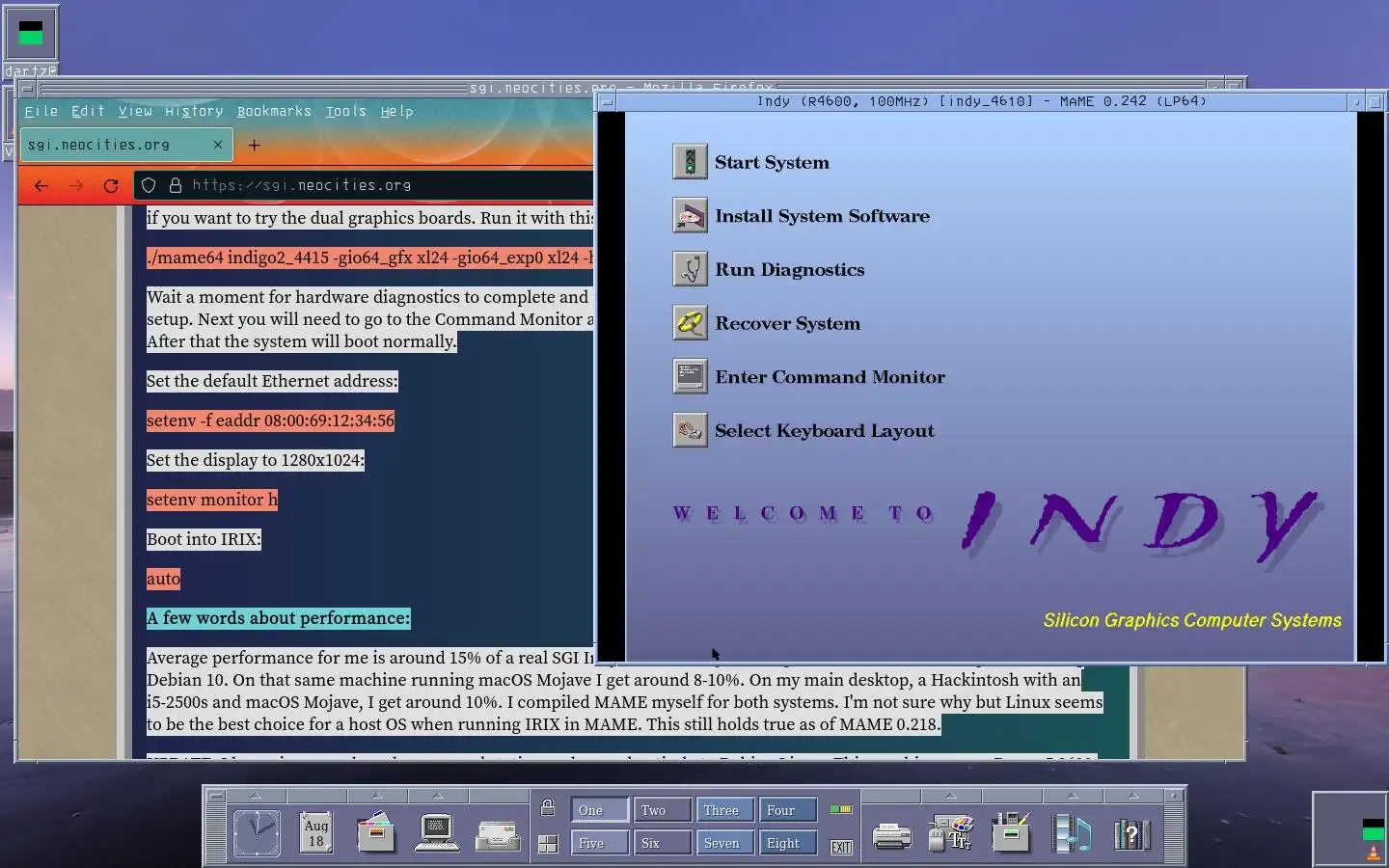The width and height of the screenshot is (1389, 868).
Task: Open the View menu in Firefox
Action: 135,111
